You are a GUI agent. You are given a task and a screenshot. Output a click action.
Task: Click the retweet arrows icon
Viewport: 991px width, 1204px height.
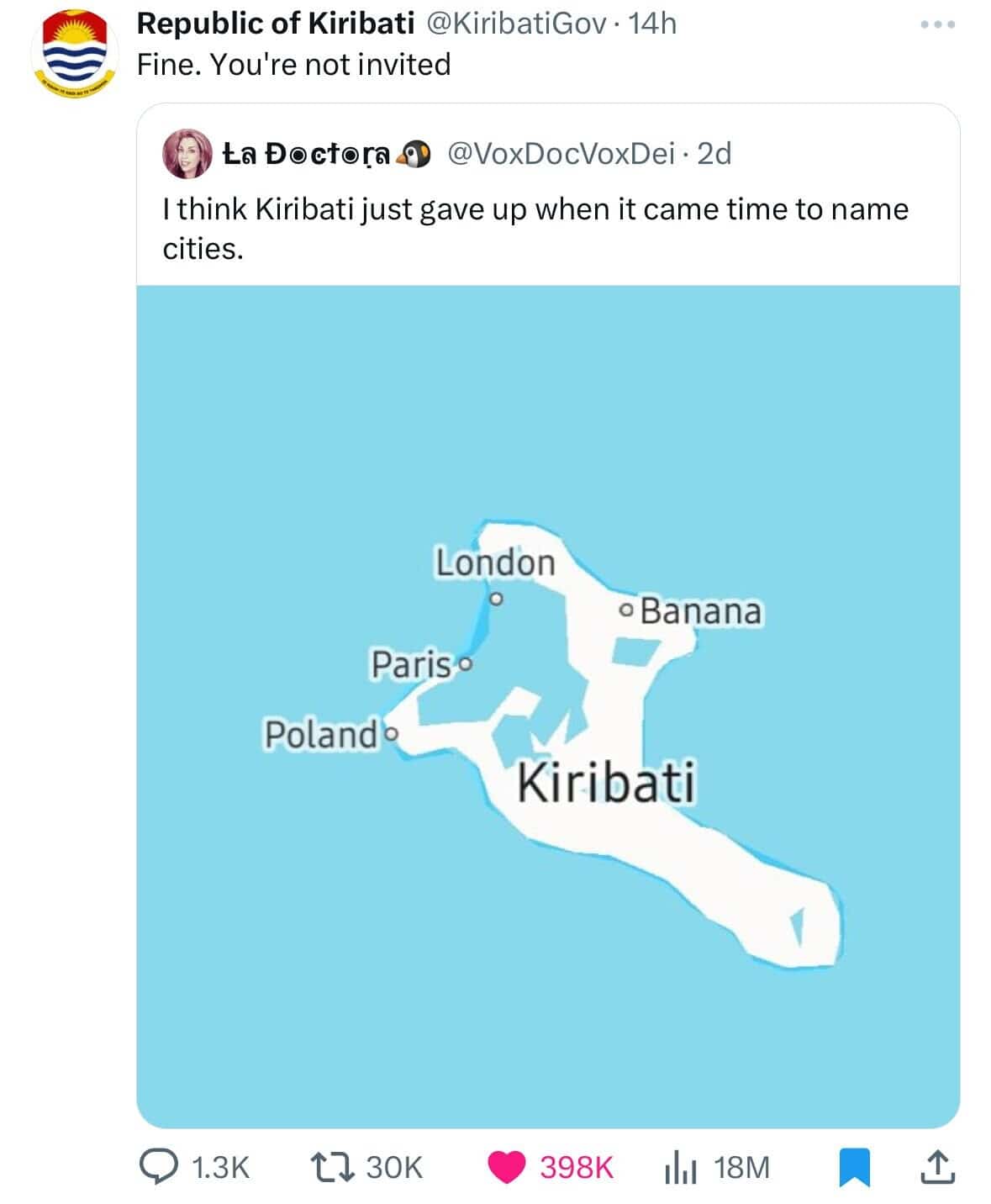(331, 1167)
